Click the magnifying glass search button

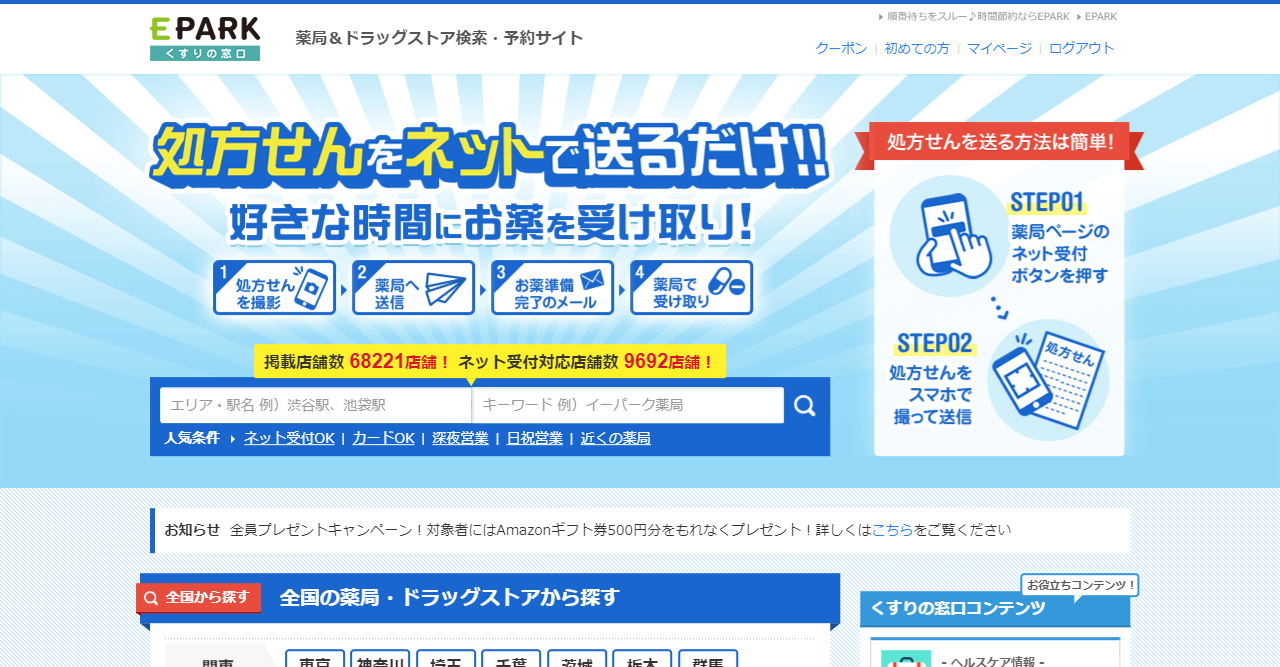pyautogui.click(x=805, y=405)
